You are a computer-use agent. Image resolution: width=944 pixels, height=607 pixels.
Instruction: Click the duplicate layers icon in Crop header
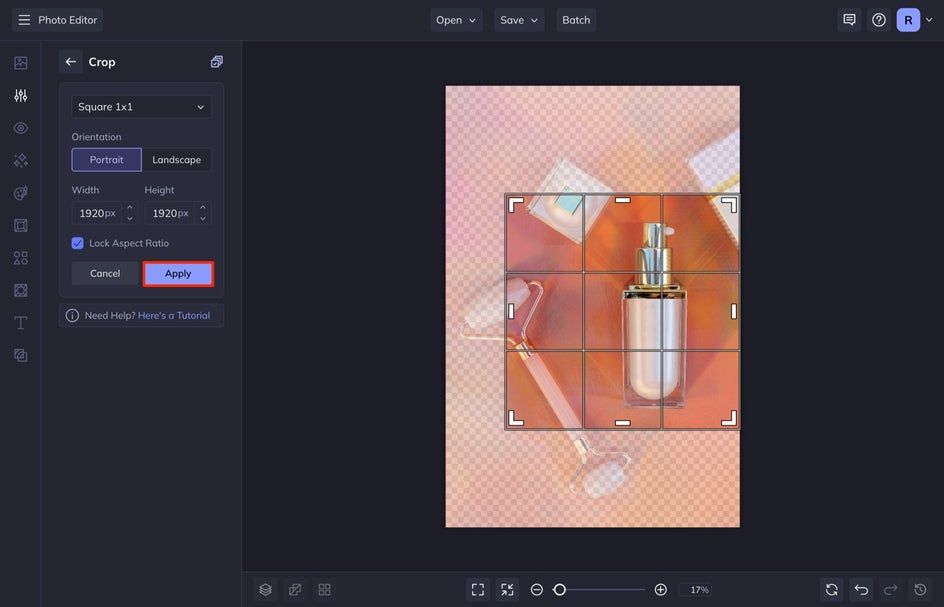[217, 61]
